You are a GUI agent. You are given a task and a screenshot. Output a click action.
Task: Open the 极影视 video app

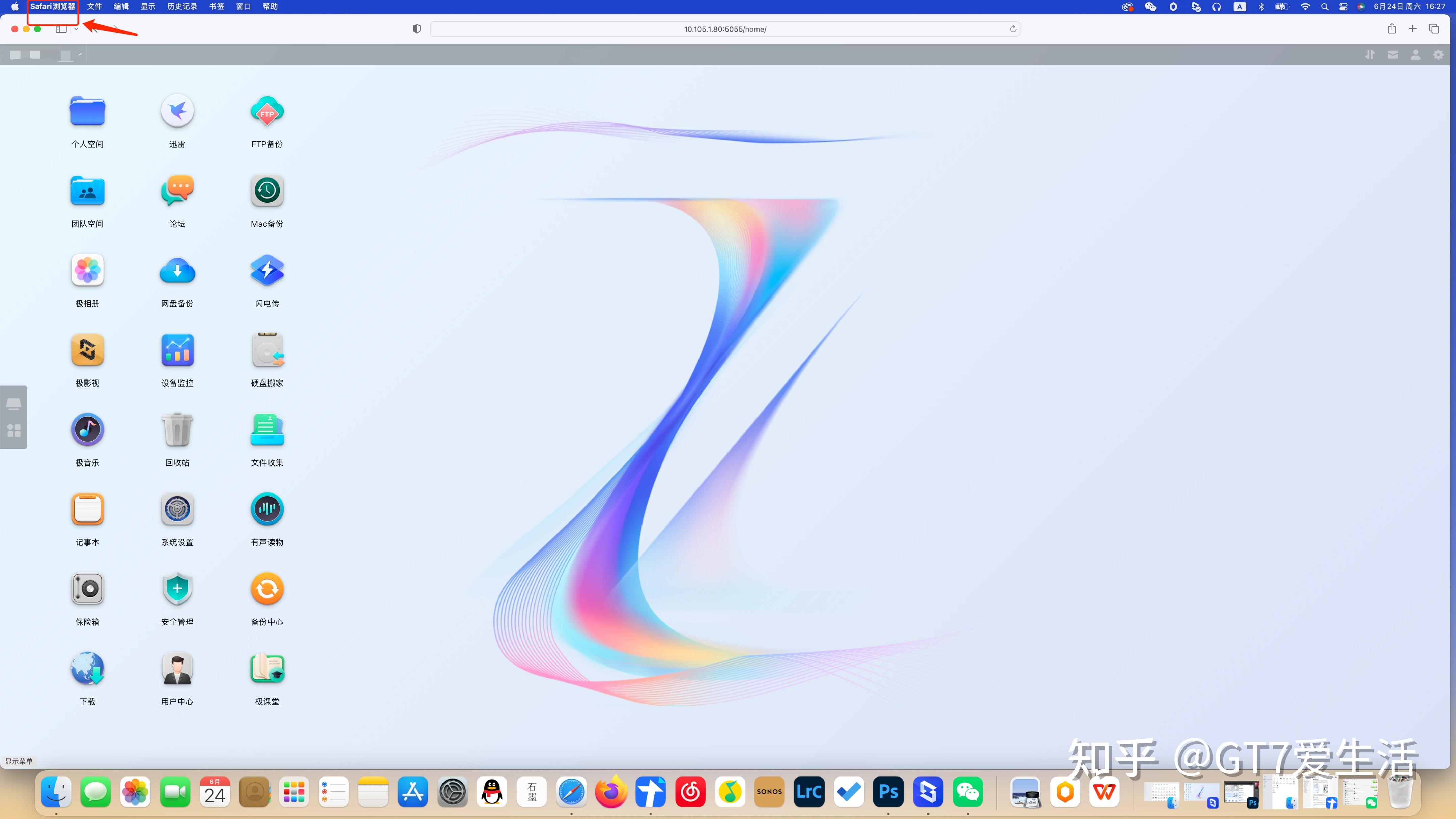point(87,350)
